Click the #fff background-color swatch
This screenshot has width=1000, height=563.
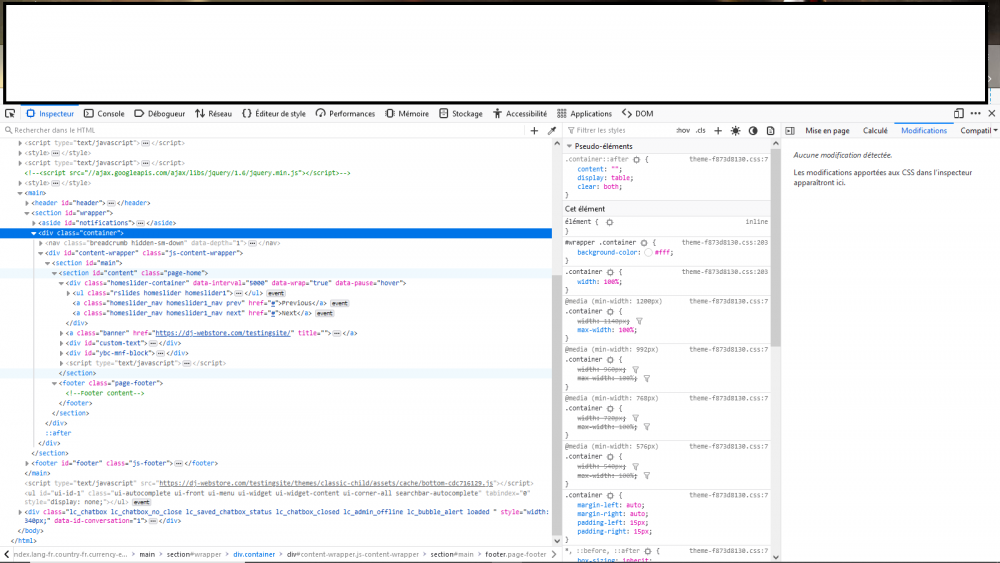pyautogui.click(x=649, y=253)
